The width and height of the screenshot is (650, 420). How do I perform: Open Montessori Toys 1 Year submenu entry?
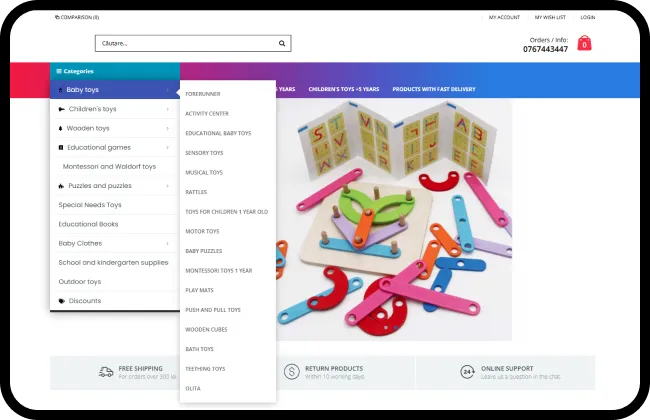[x=218, y=271]
